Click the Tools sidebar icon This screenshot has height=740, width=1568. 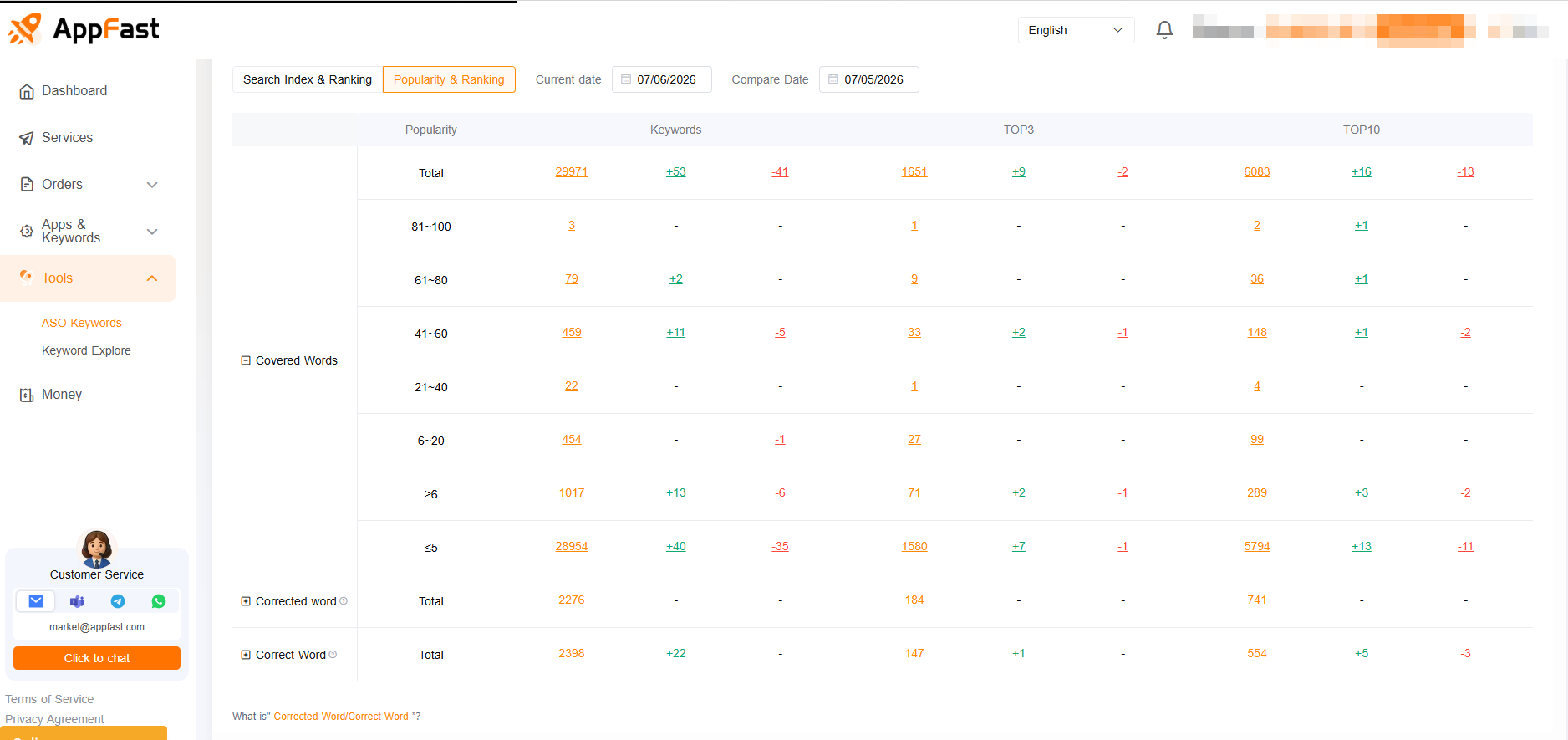tap(27, 278)
